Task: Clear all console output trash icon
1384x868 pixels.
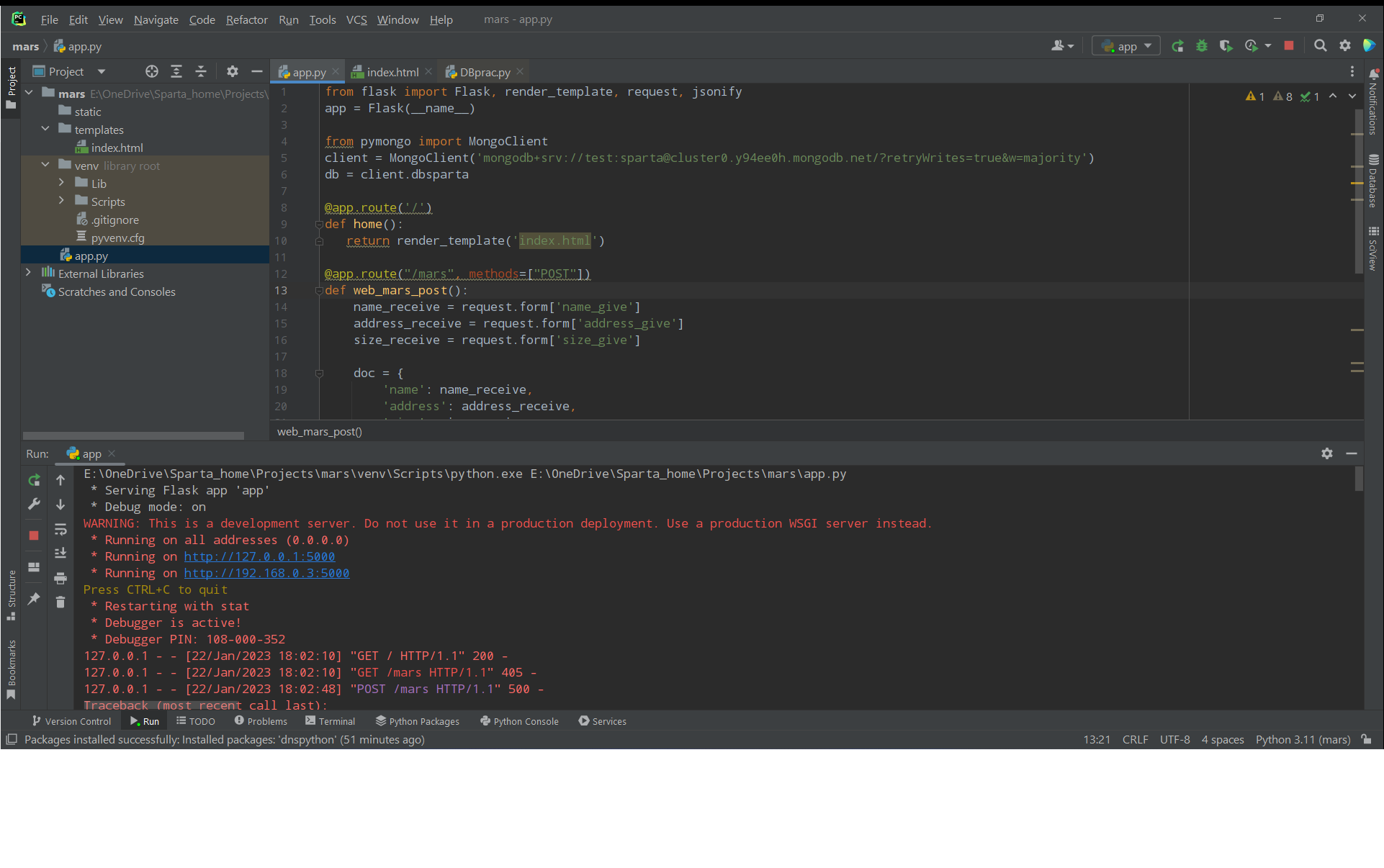Action: (x=60, y=602)
